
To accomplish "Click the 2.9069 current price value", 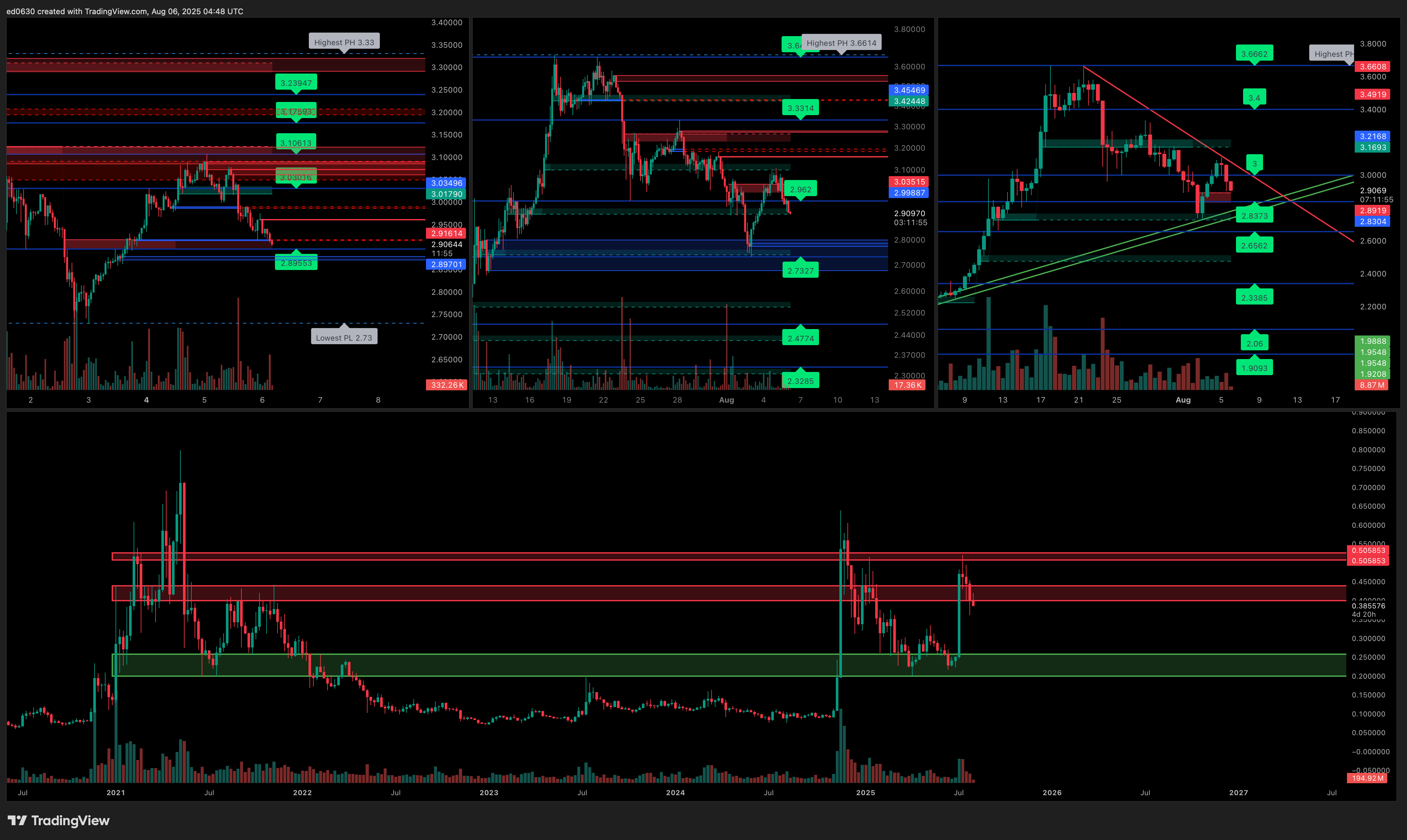I will click(x=1373, y=191).
